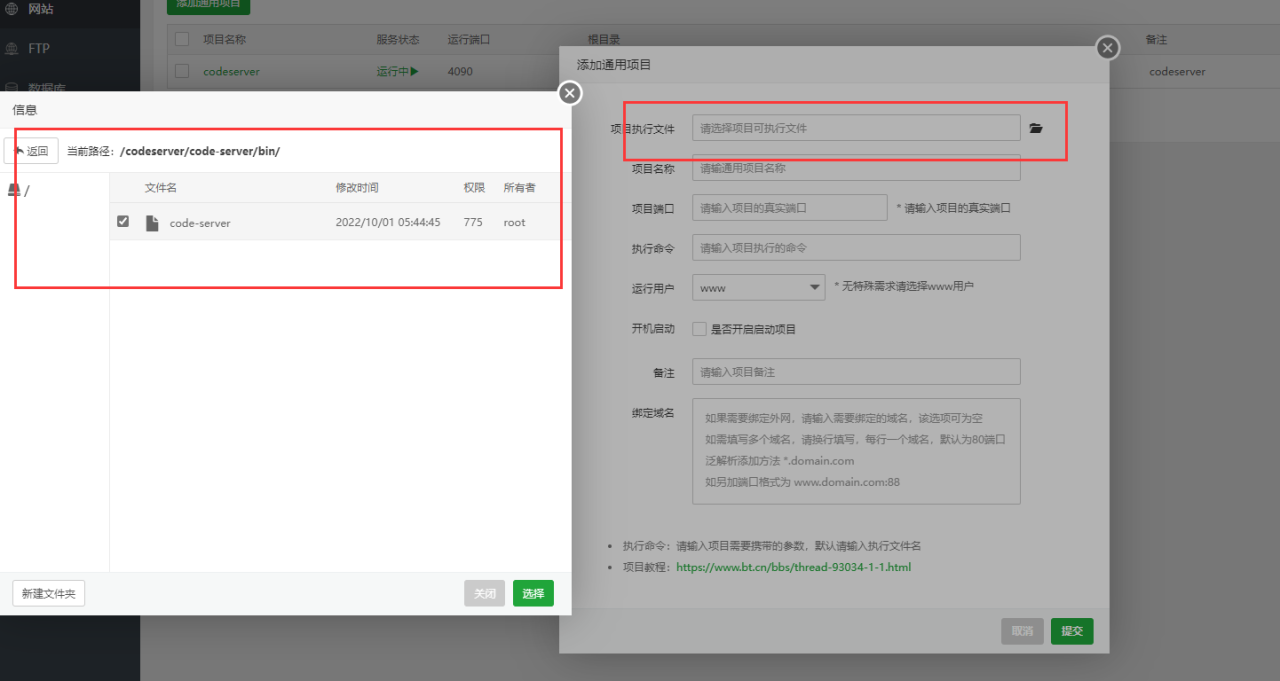
Task: Click the 新建文件夹 button
Action: 46,593
